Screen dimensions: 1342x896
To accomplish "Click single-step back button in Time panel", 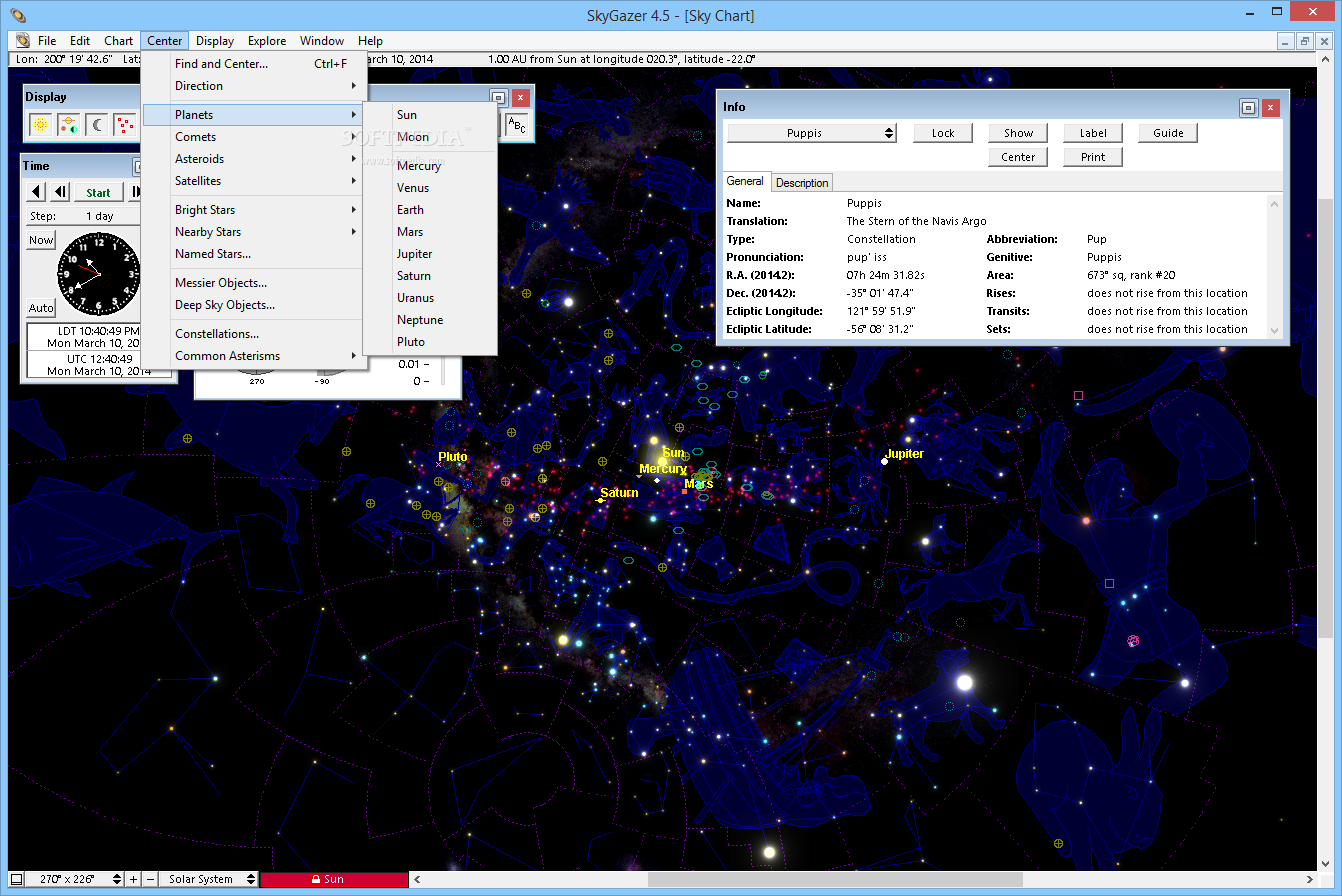I will [x=60, y=192].
